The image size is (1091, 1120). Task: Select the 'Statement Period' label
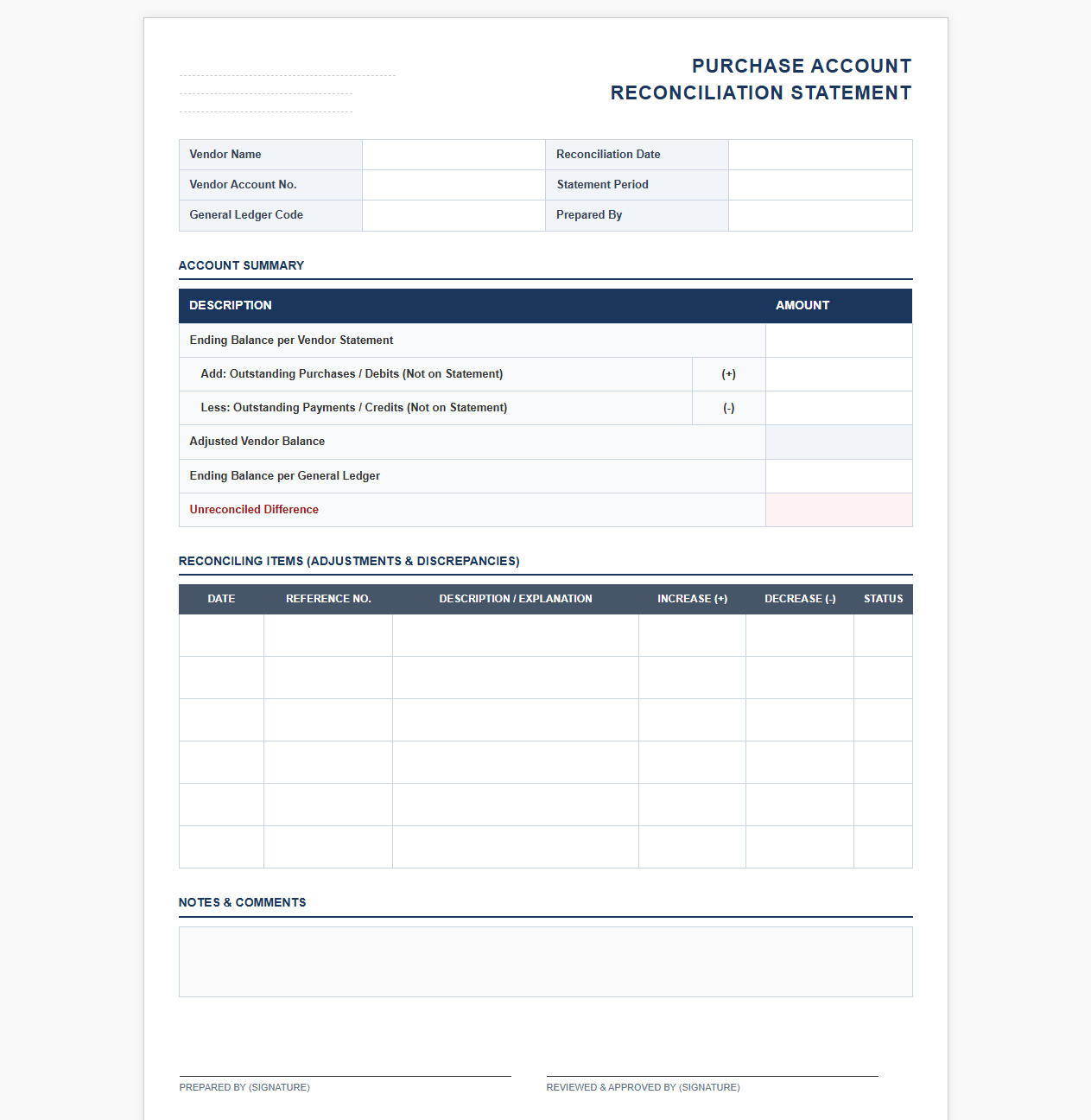pos(602,184)
